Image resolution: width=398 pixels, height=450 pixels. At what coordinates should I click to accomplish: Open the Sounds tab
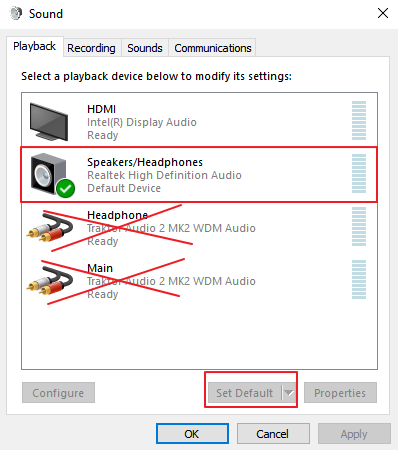pos(145,48)
